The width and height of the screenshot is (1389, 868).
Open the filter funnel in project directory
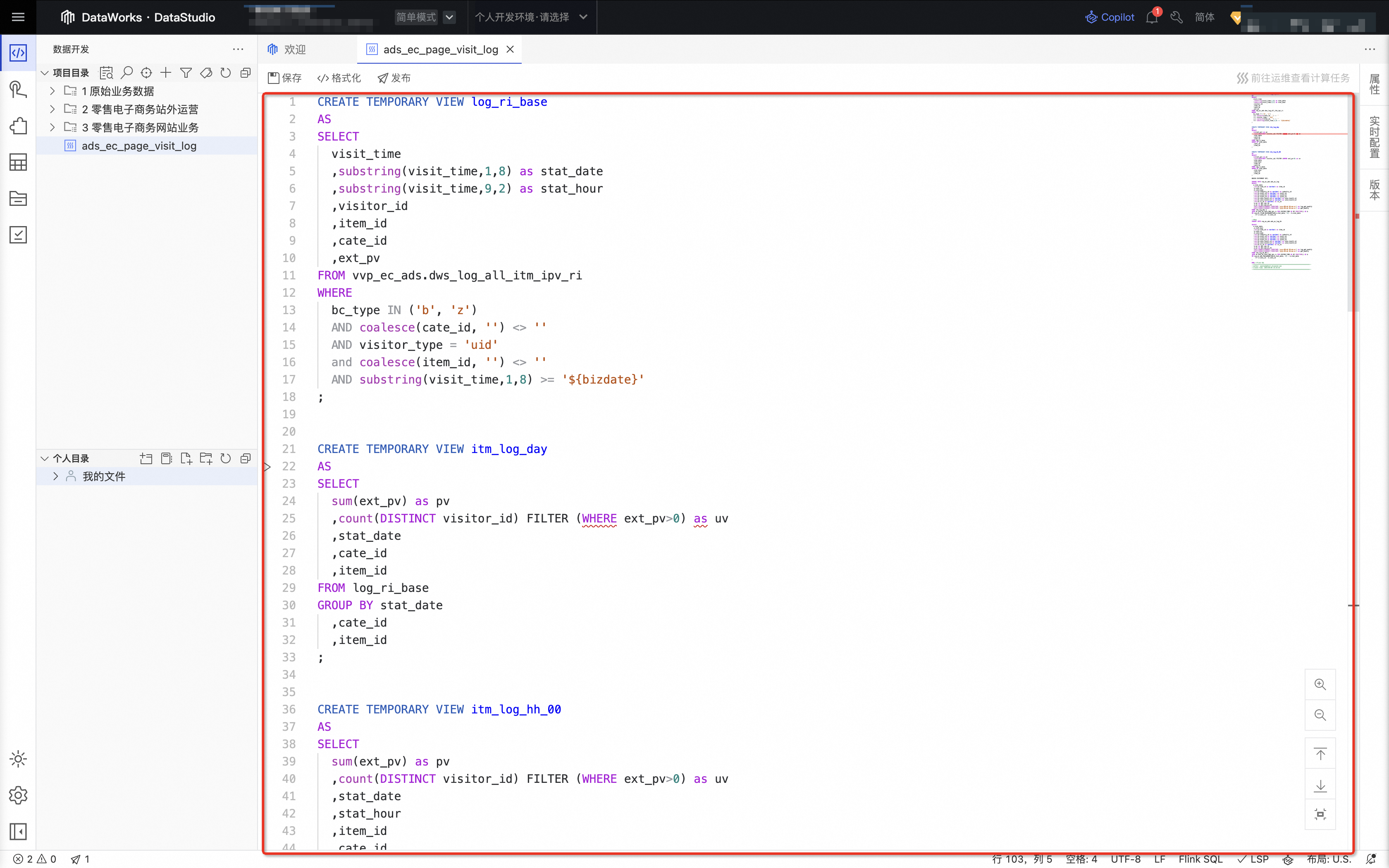pos(186,73)
